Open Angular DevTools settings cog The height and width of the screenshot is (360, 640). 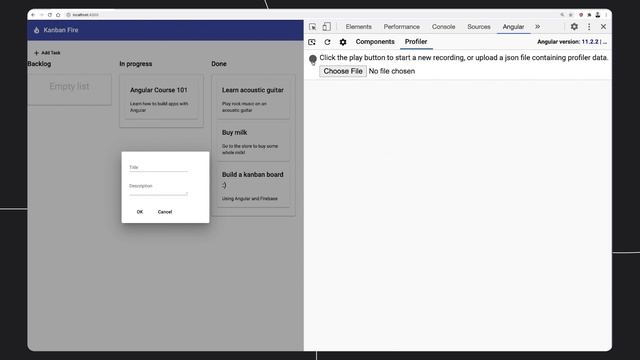[343, 42]
